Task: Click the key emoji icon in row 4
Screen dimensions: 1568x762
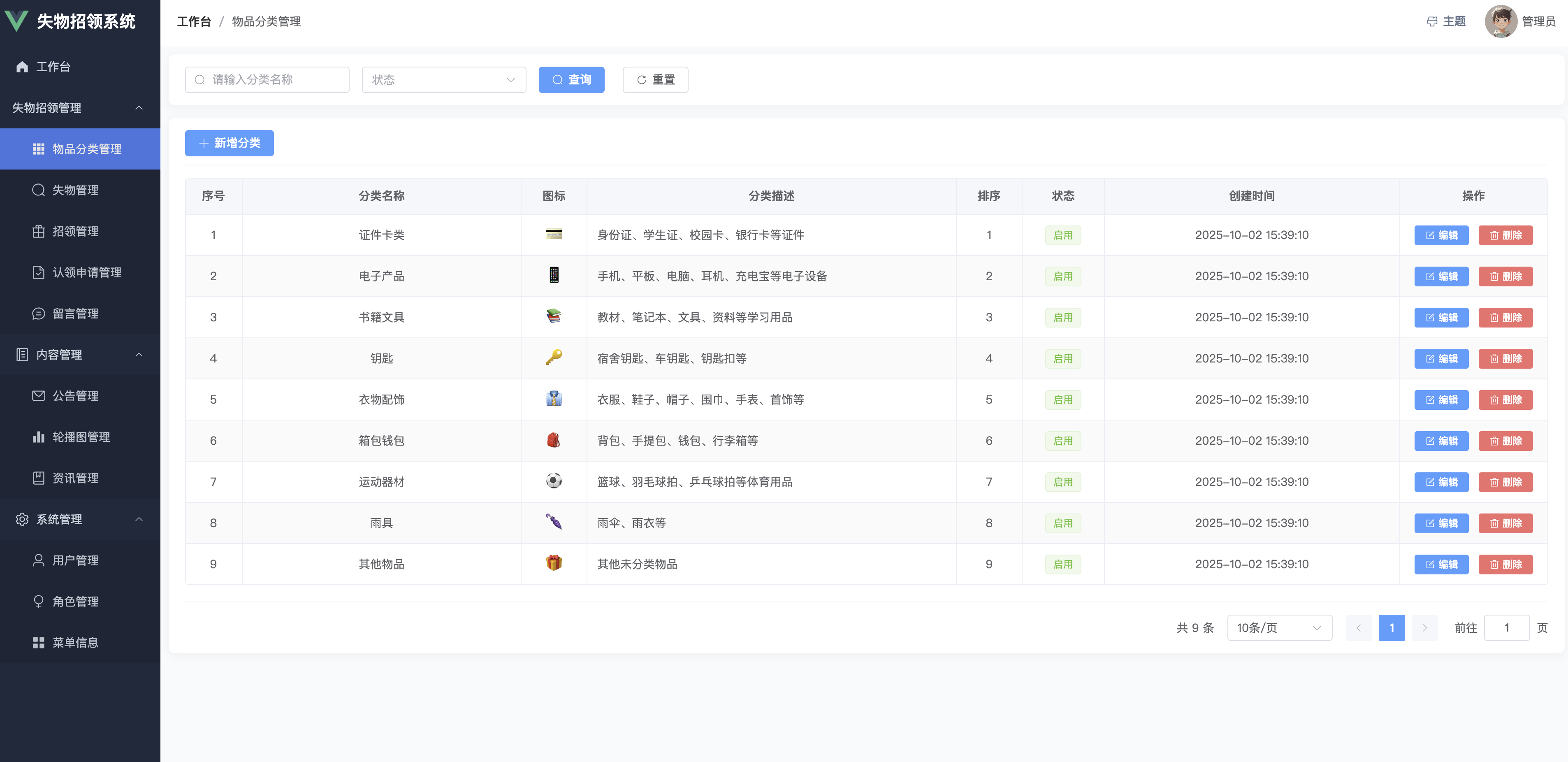Action: [x=553, y=358]
